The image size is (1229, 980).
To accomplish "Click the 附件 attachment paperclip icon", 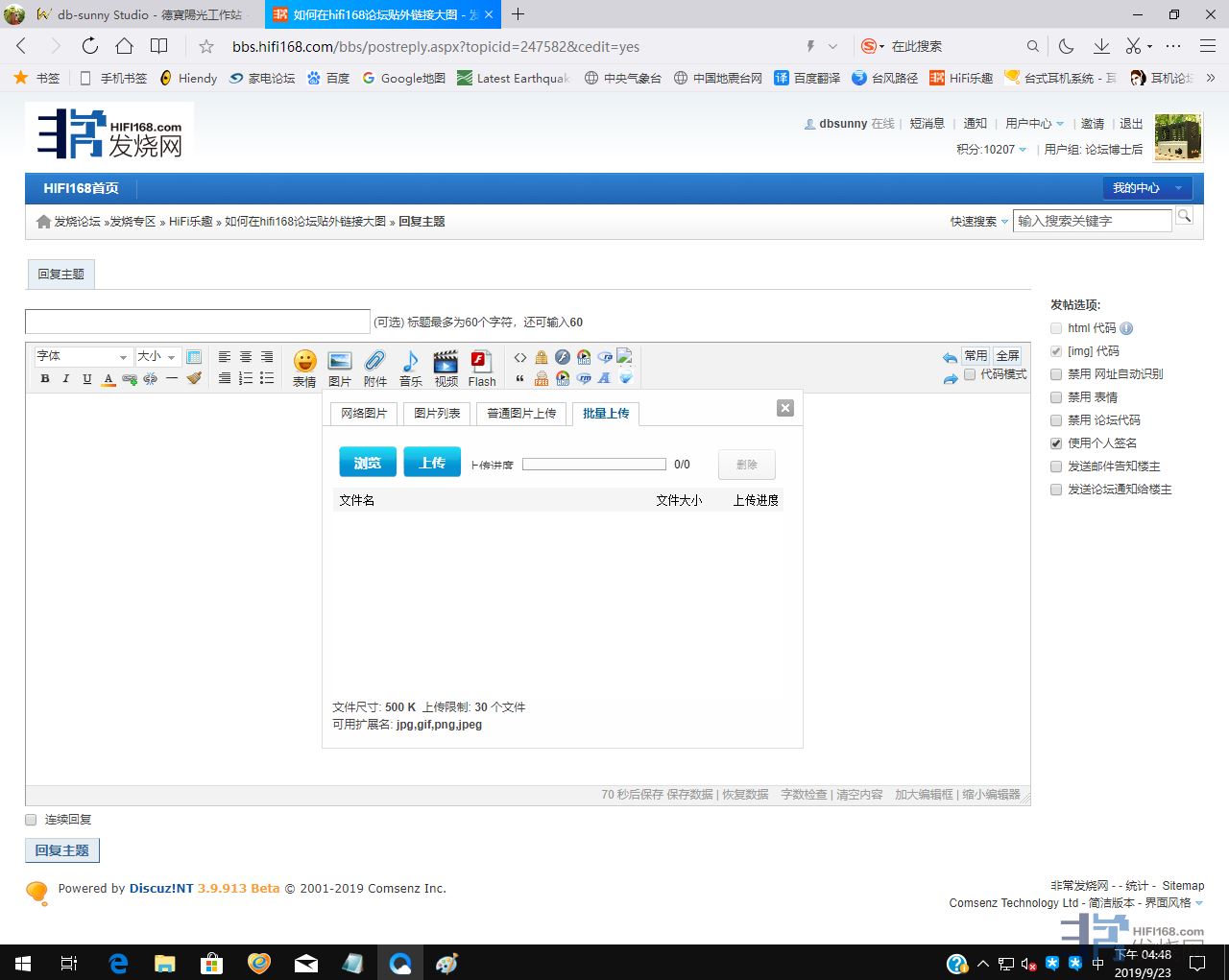I will point(374,368).
